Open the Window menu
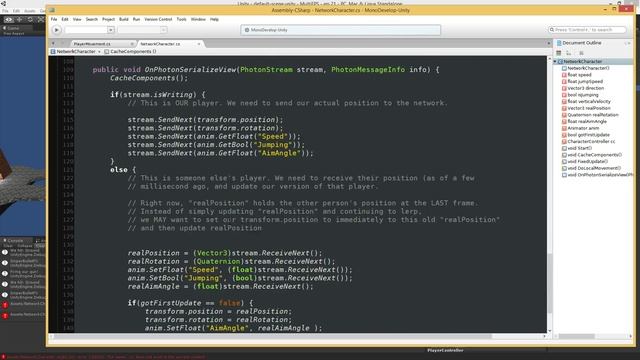 (198, 19)
